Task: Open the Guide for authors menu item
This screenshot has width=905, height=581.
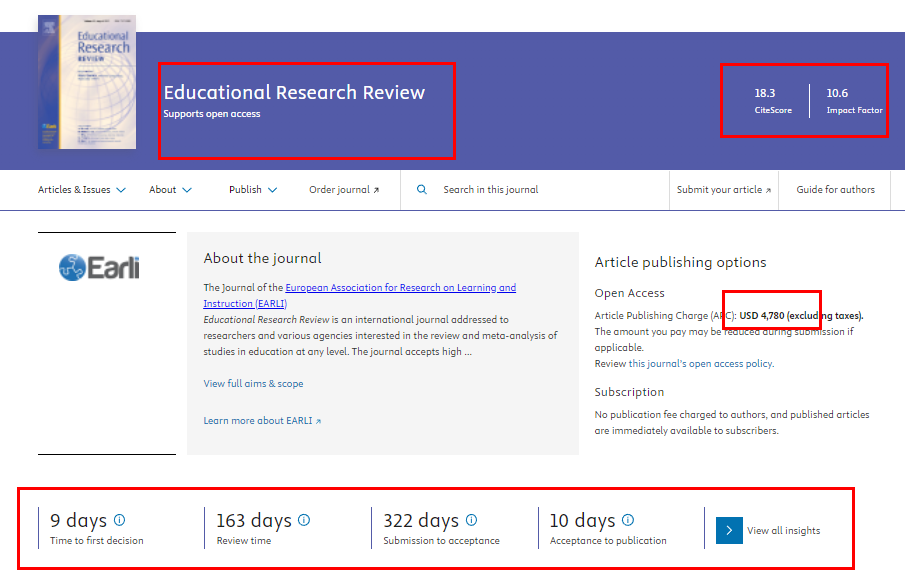Action: 834,188
